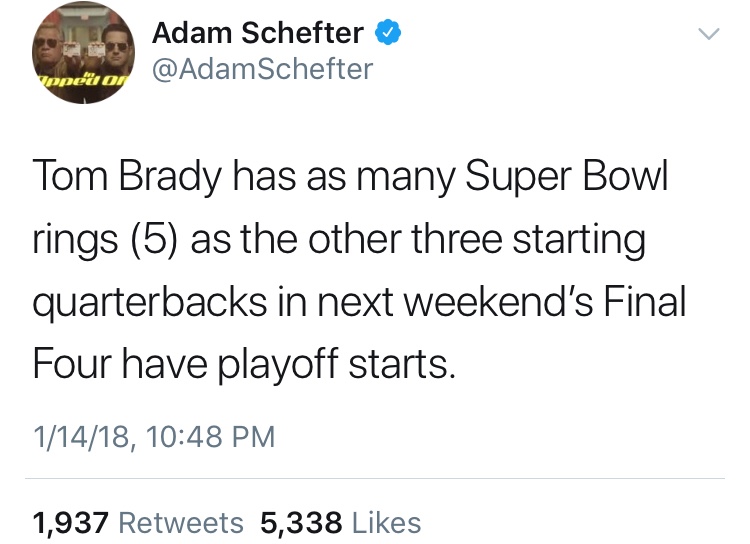Viewport: 750px width, 544px height.
Task: Open the 1/14/18 date of the tweet
Action: coord(81,437)
